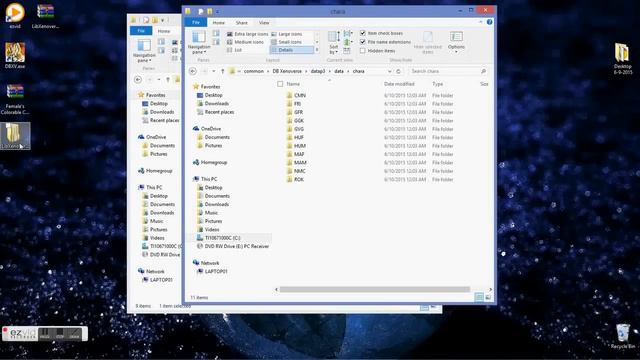Image resolution: width=640 pixels, height=360 pixels.
Task: Select Details layout option
Action: point(292,50)
